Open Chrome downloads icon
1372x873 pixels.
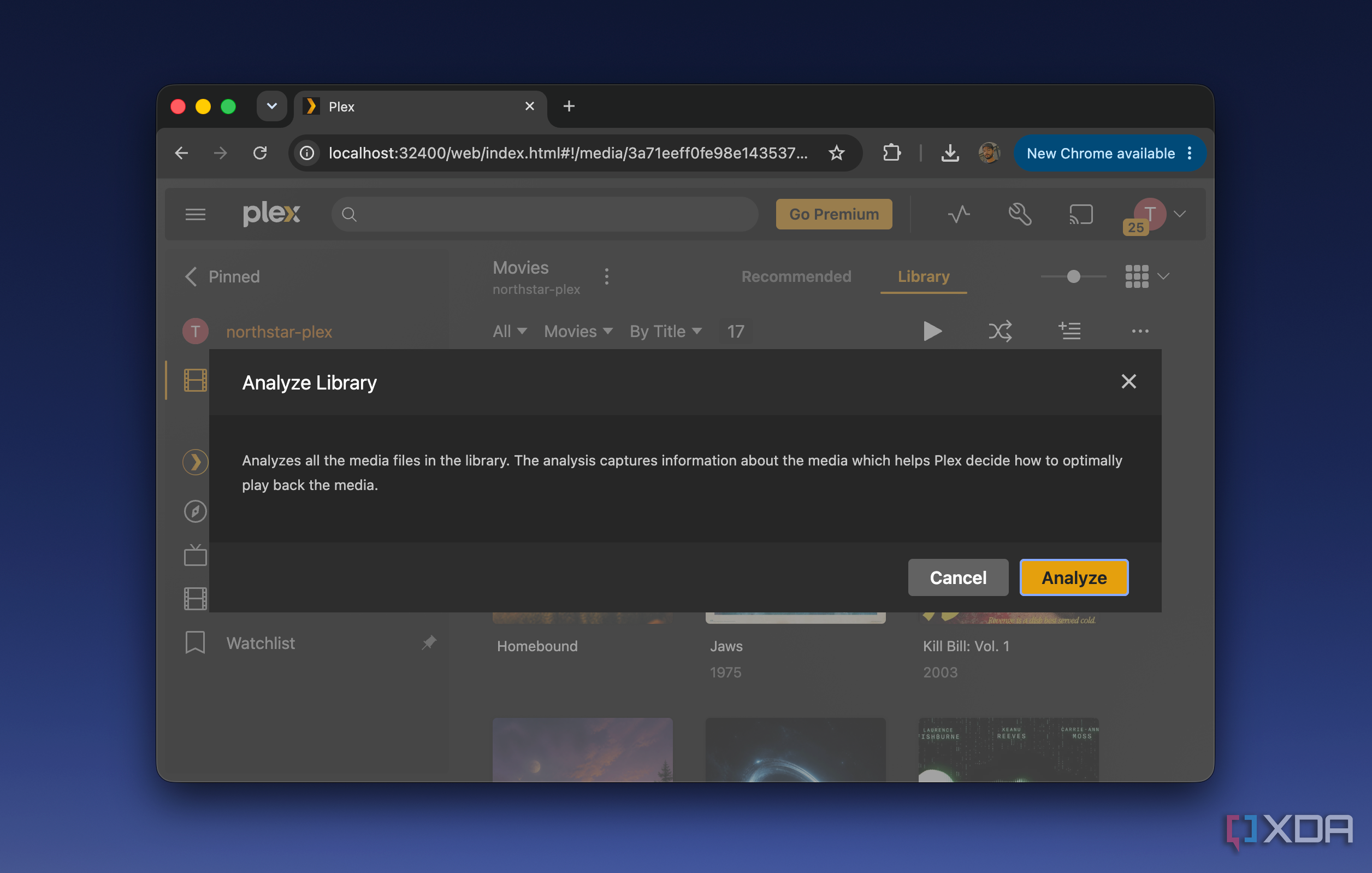[949, 153]
